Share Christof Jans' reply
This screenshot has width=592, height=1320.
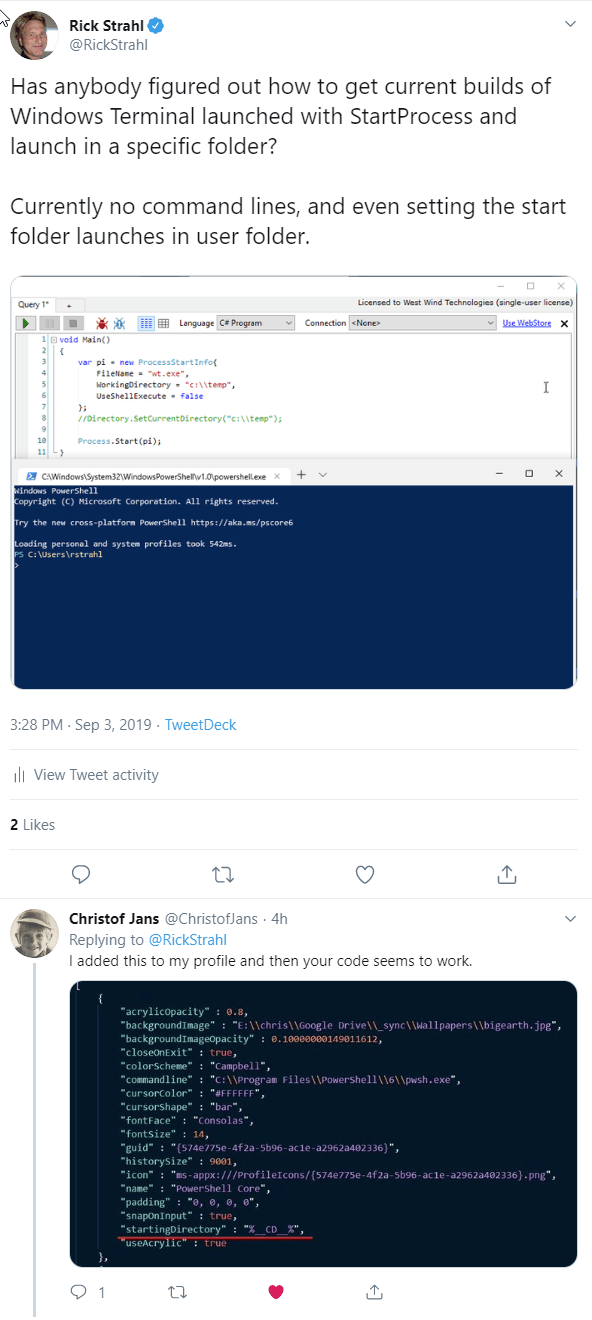click(x=374, y=1292)
